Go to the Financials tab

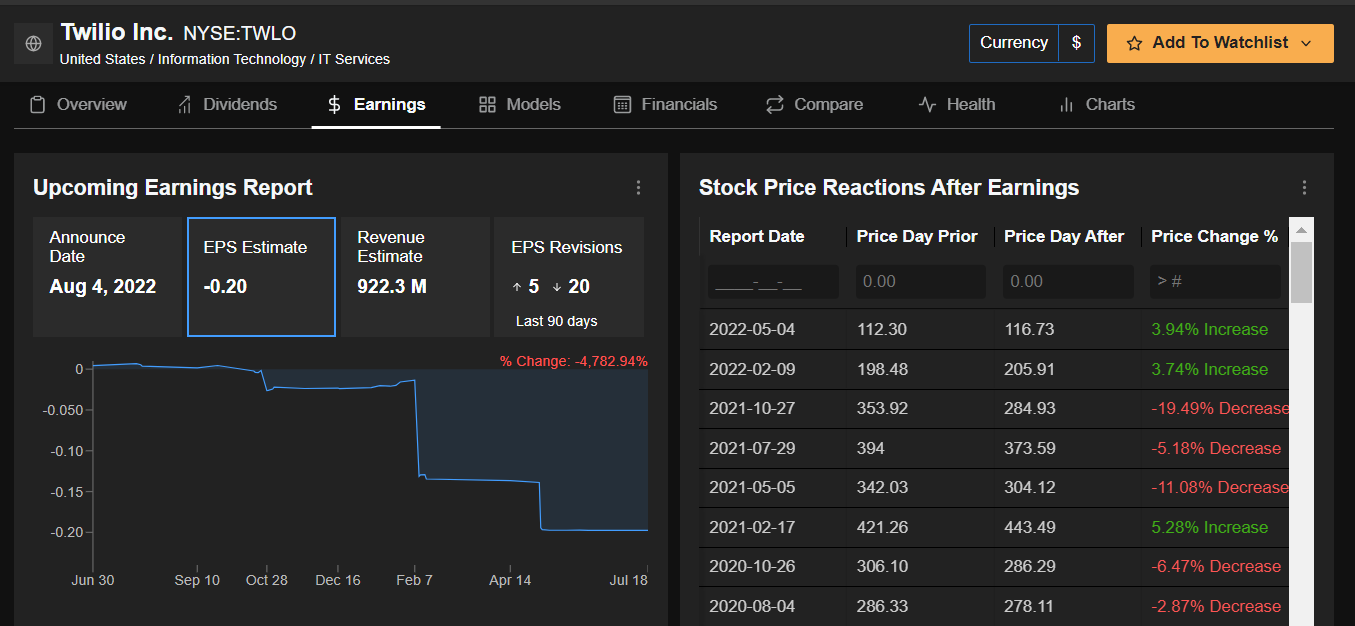665,105
